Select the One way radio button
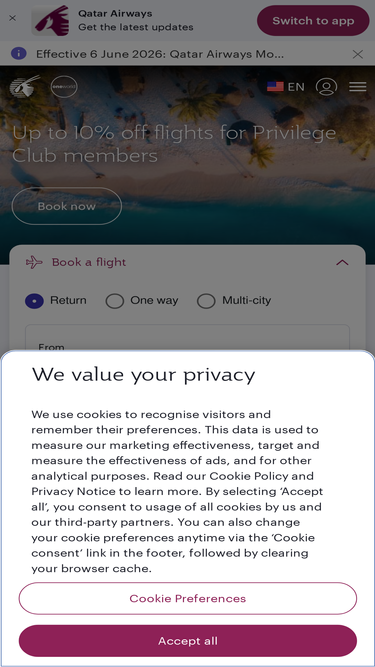375x667 pixels. pos(114,301)
